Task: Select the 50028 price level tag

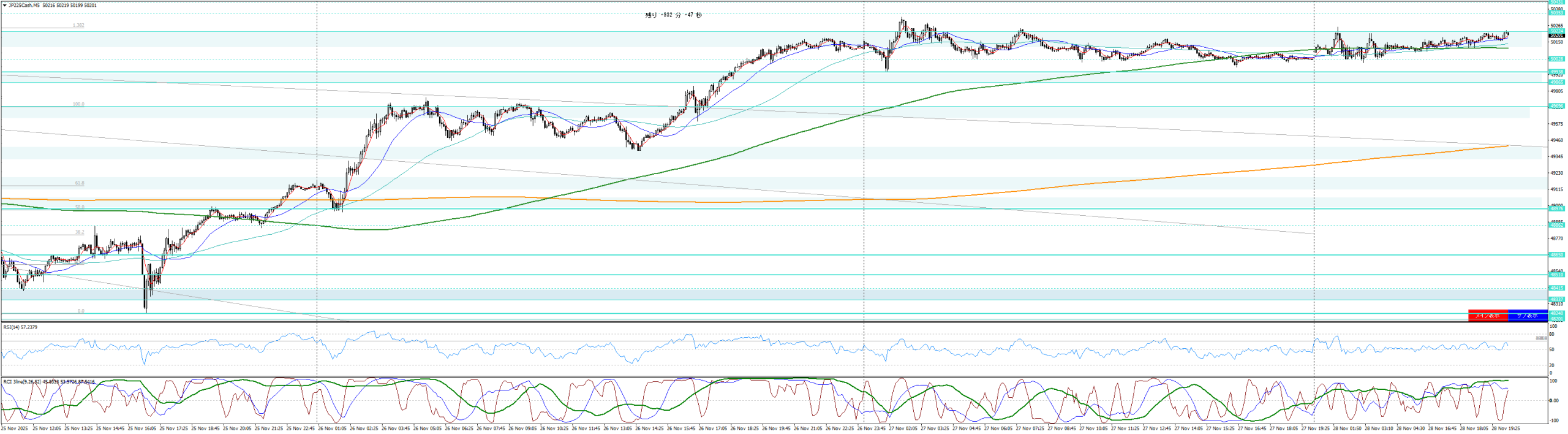Action: point(1556,59)
